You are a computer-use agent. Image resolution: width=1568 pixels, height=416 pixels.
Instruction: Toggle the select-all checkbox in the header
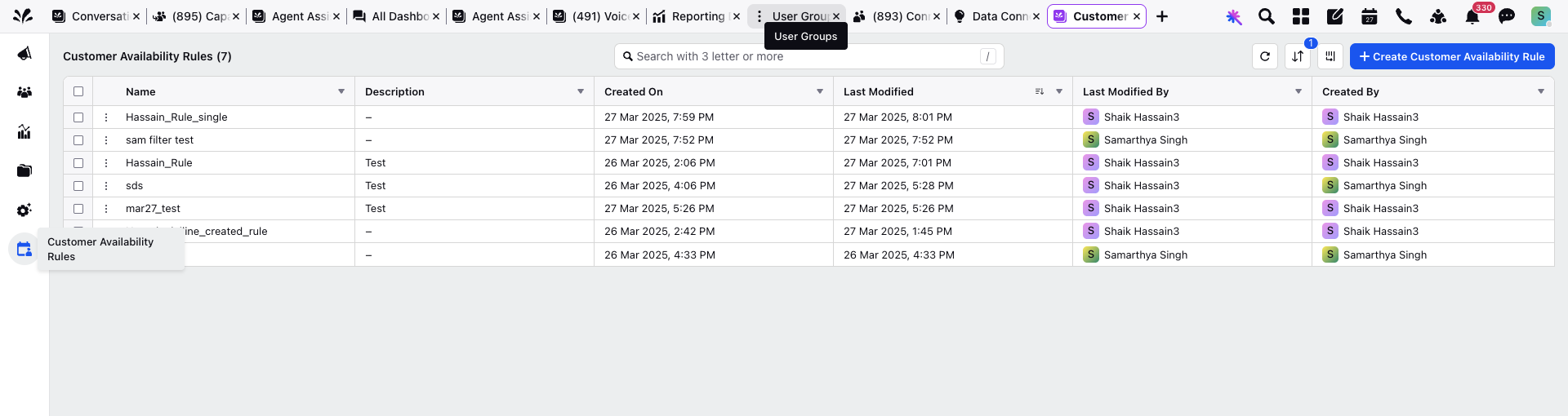[x=78, y=91]
